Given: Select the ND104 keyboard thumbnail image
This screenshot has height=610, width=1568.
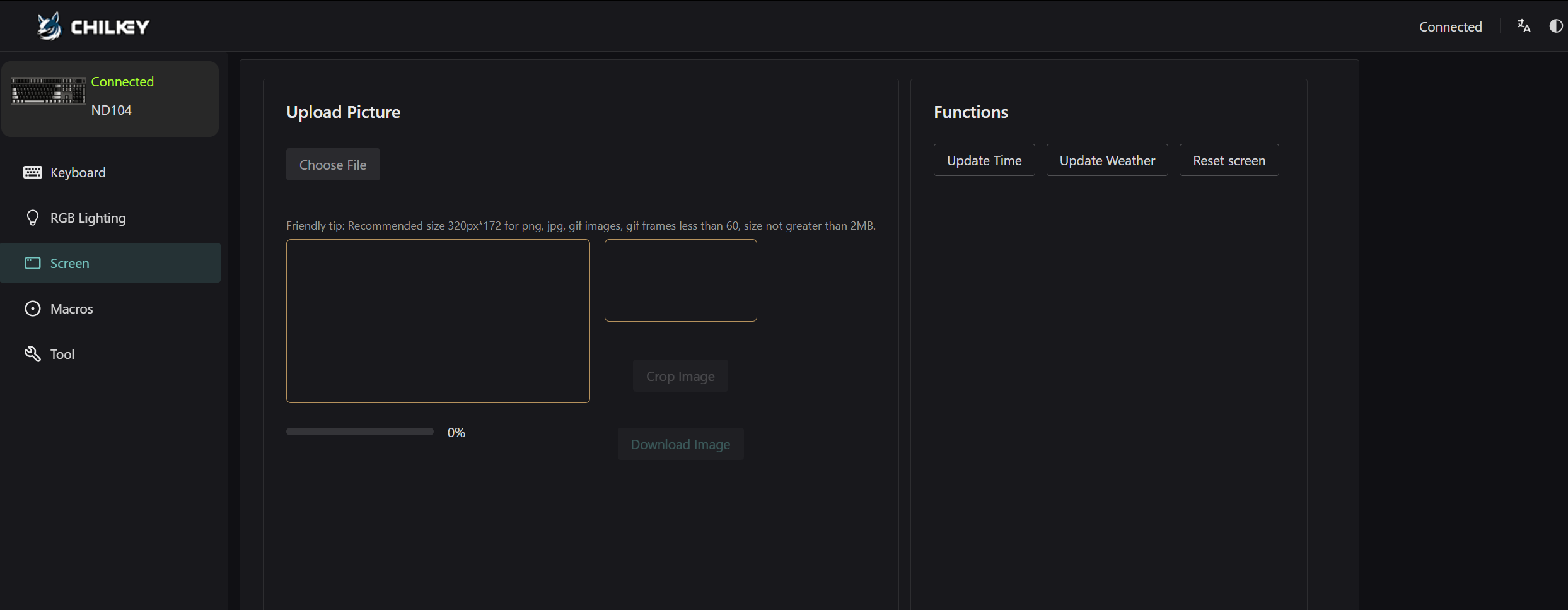Looking at the screenshot, I should point(49,91).
